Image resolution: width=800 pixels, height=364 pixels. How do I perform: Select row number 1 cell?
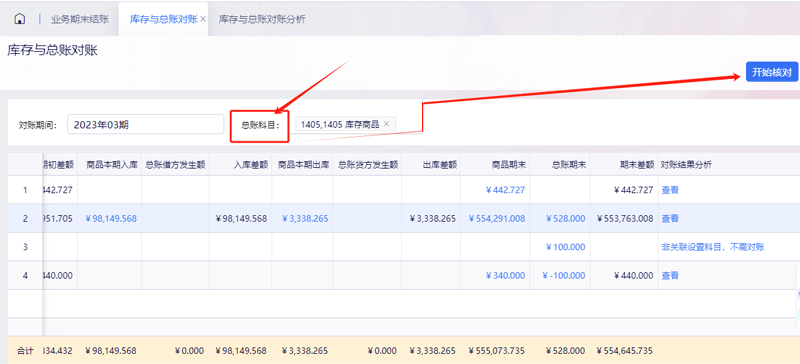point(25,190)
